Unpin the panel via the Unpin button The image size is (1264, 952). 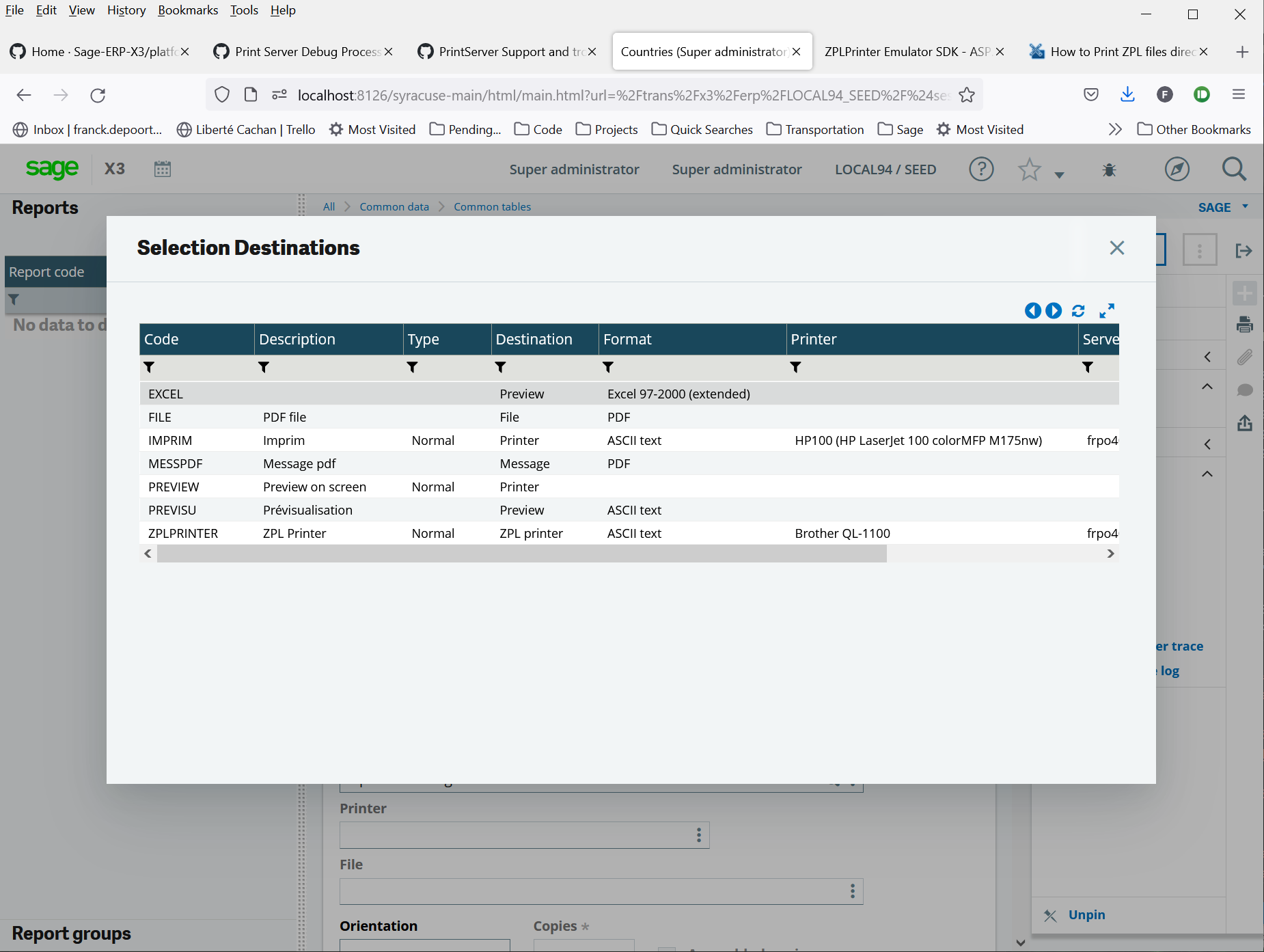point(1085,914)
